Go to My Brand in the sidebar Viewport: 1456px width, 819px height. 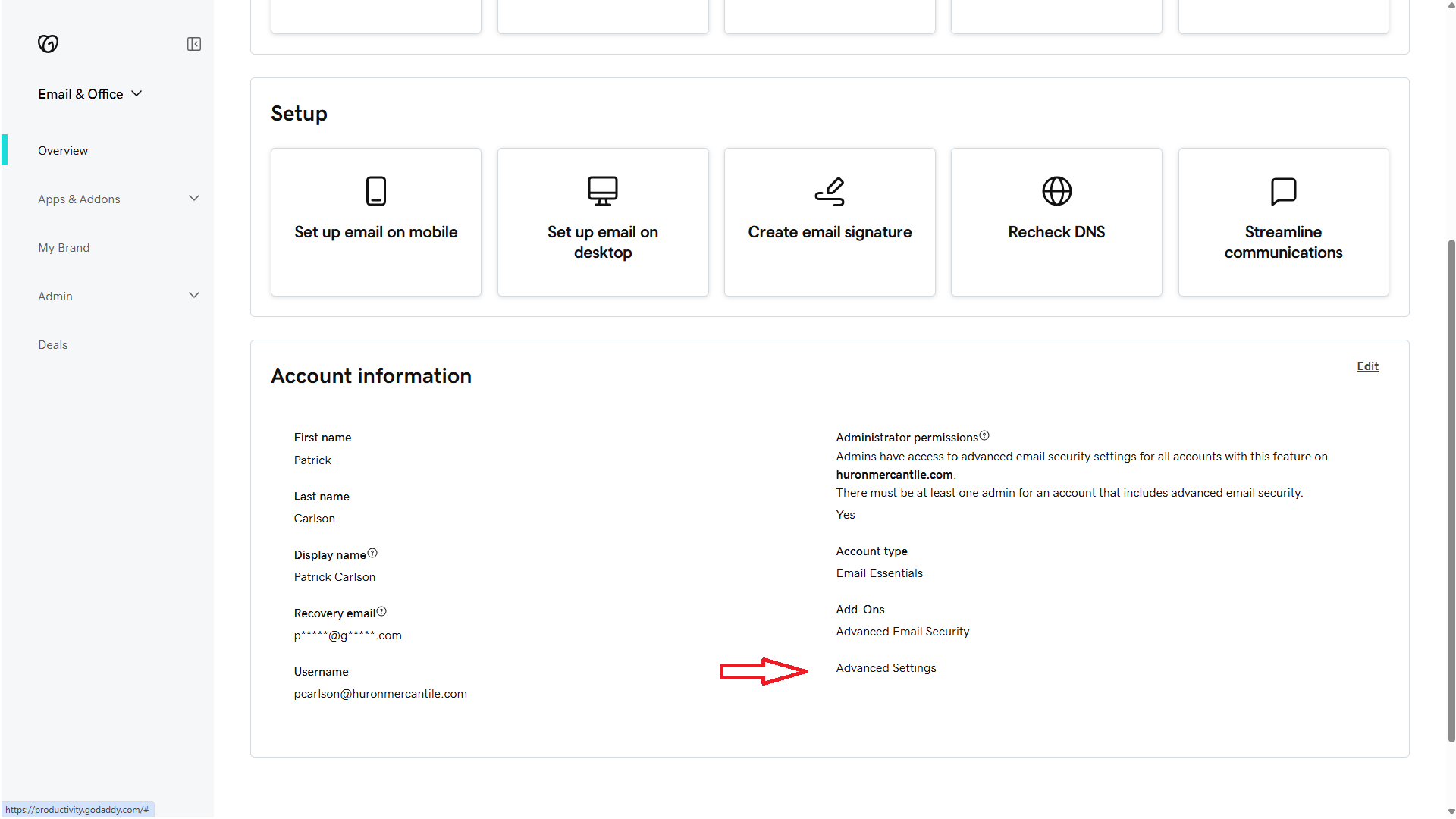64,248
